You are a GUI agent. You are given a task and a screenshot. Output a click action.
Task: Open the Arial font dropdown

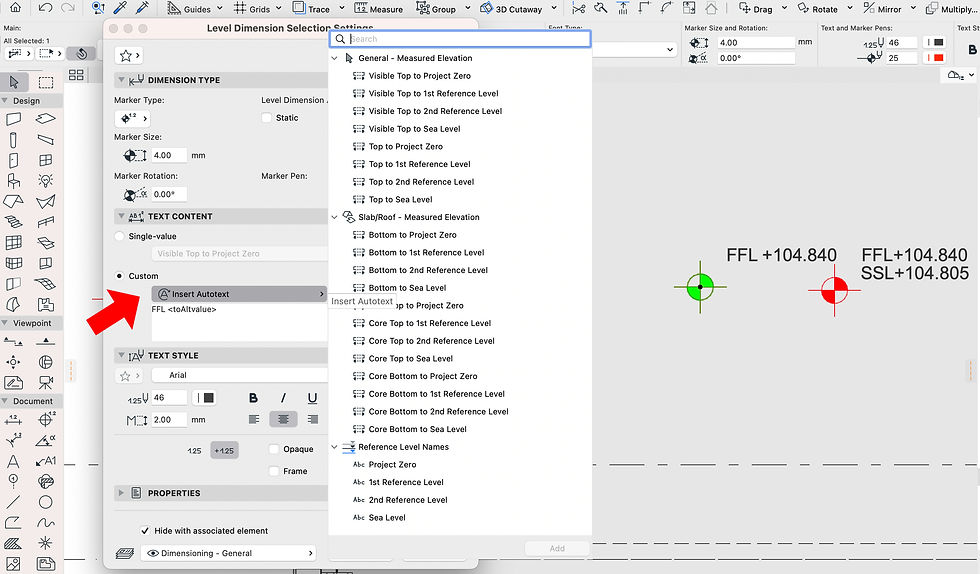pos(240,375)
